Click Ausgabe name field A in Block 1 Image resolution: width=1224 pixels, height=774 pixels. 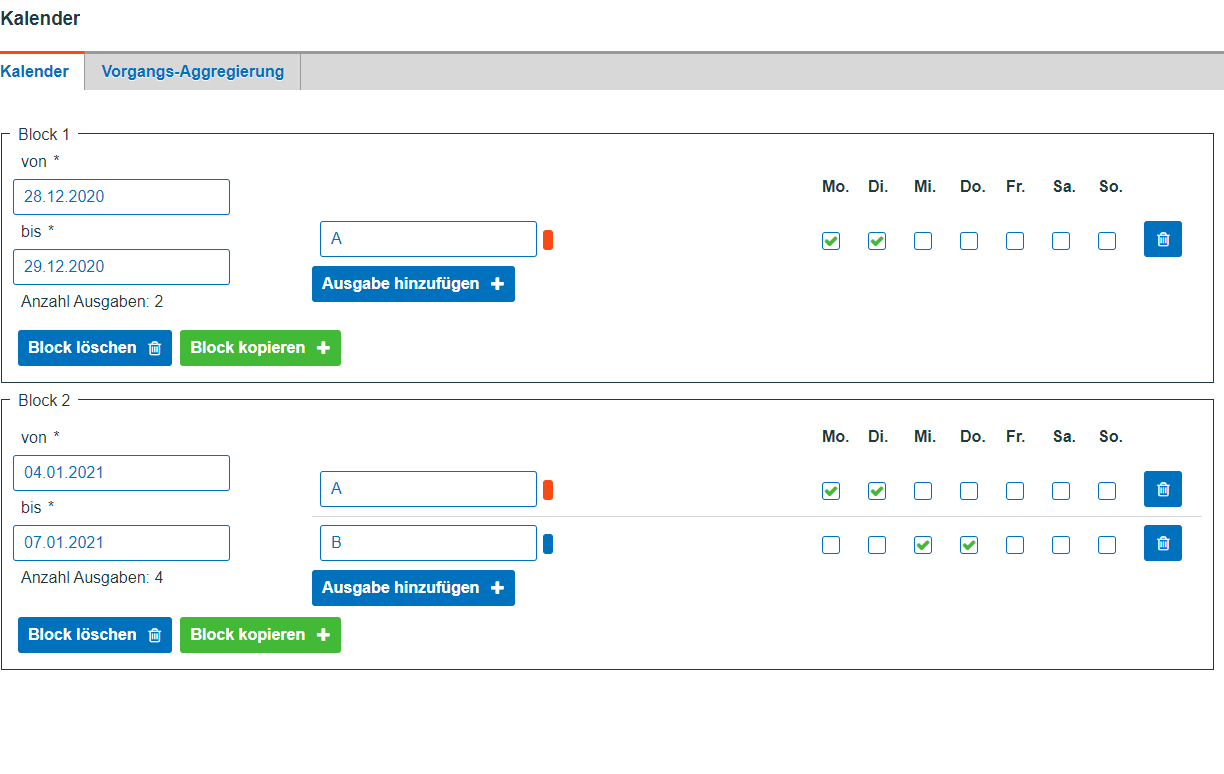428,239
